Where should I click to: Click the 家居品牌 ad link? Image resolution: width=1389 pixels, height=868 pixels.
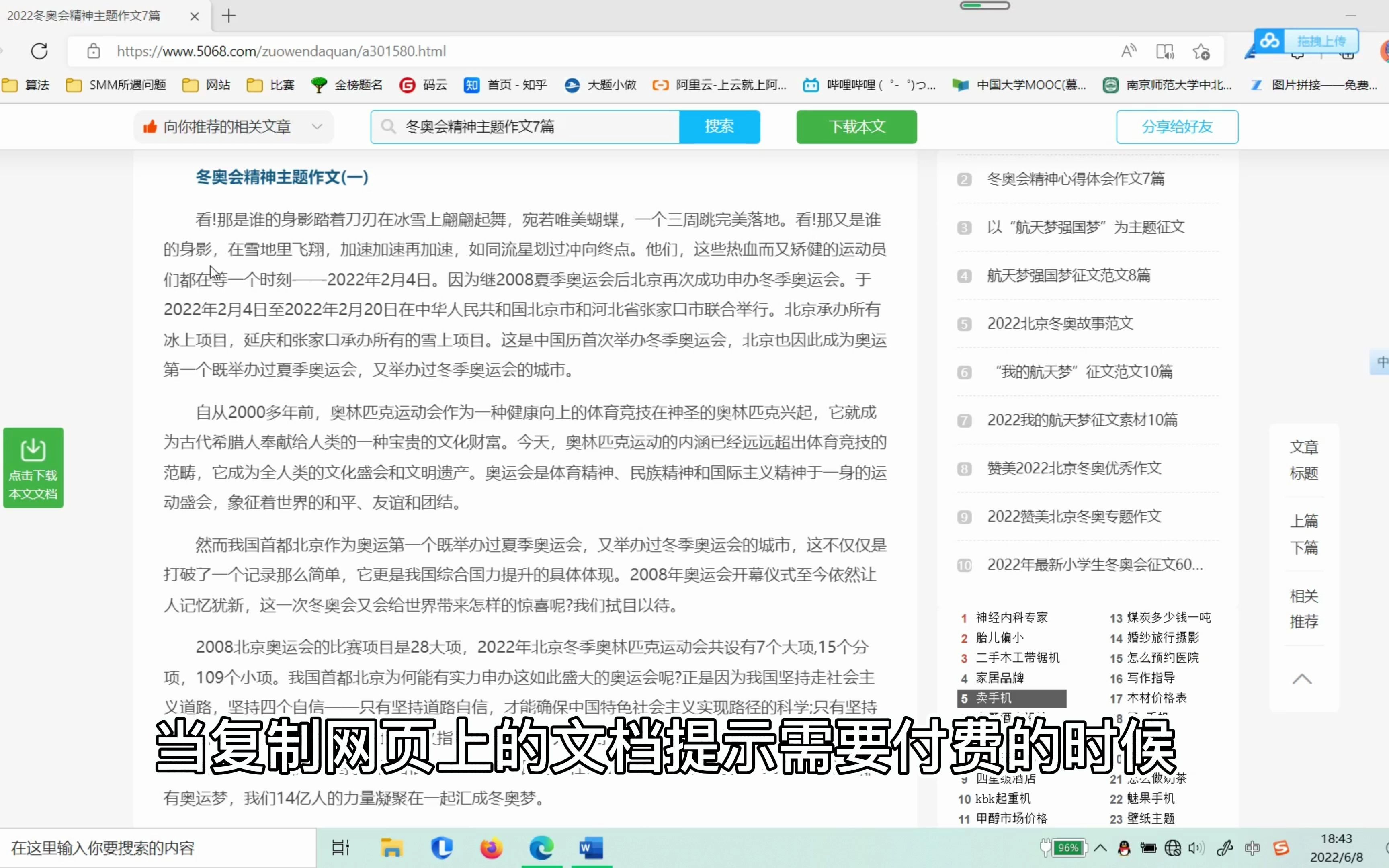pos(999,678)
